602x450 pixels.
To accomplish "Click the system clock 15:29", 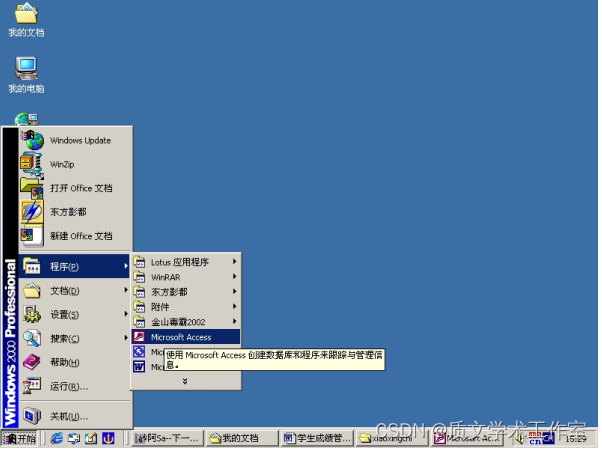I will coord(576,438).
